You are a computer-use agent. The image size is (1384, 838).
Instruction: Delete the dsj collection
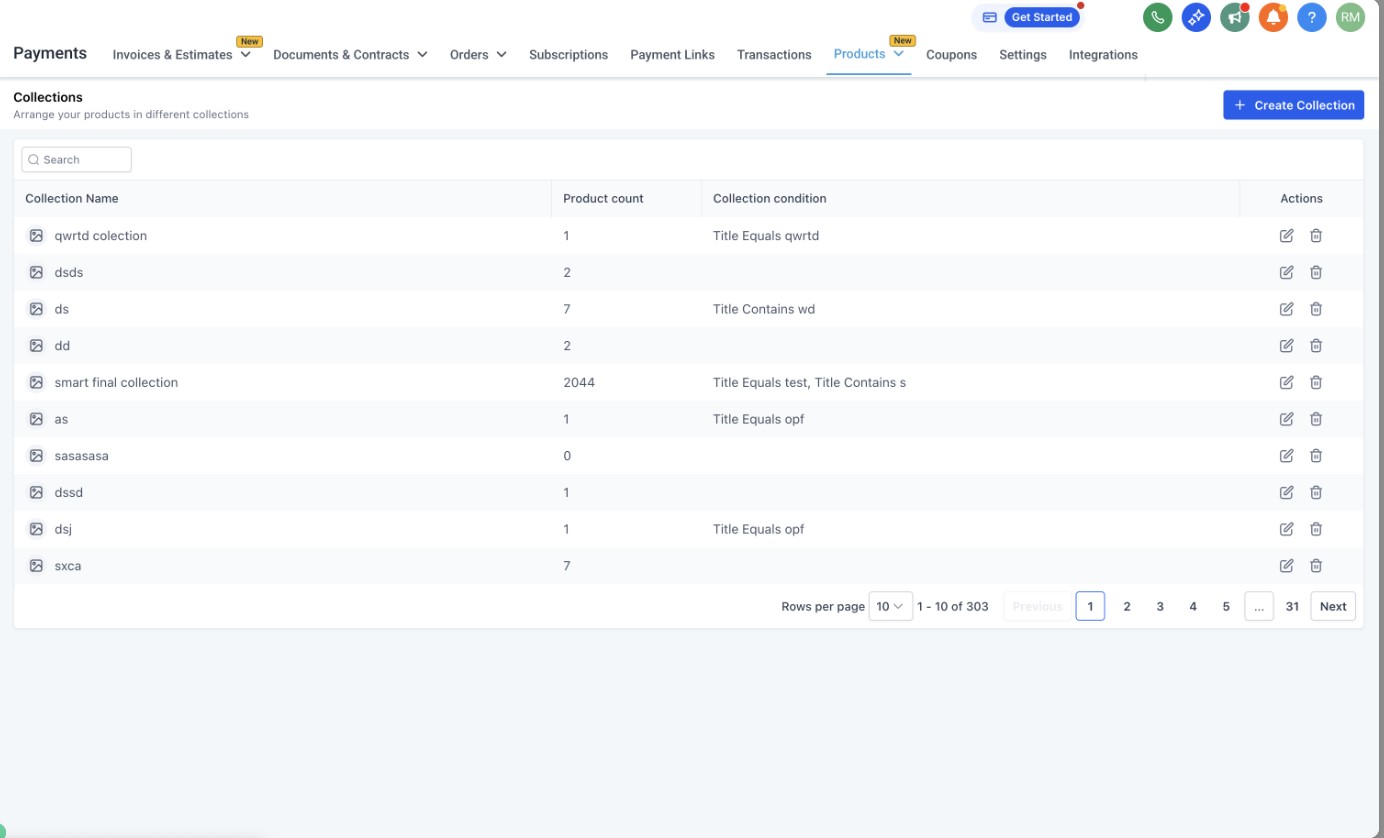(1316, 529)
